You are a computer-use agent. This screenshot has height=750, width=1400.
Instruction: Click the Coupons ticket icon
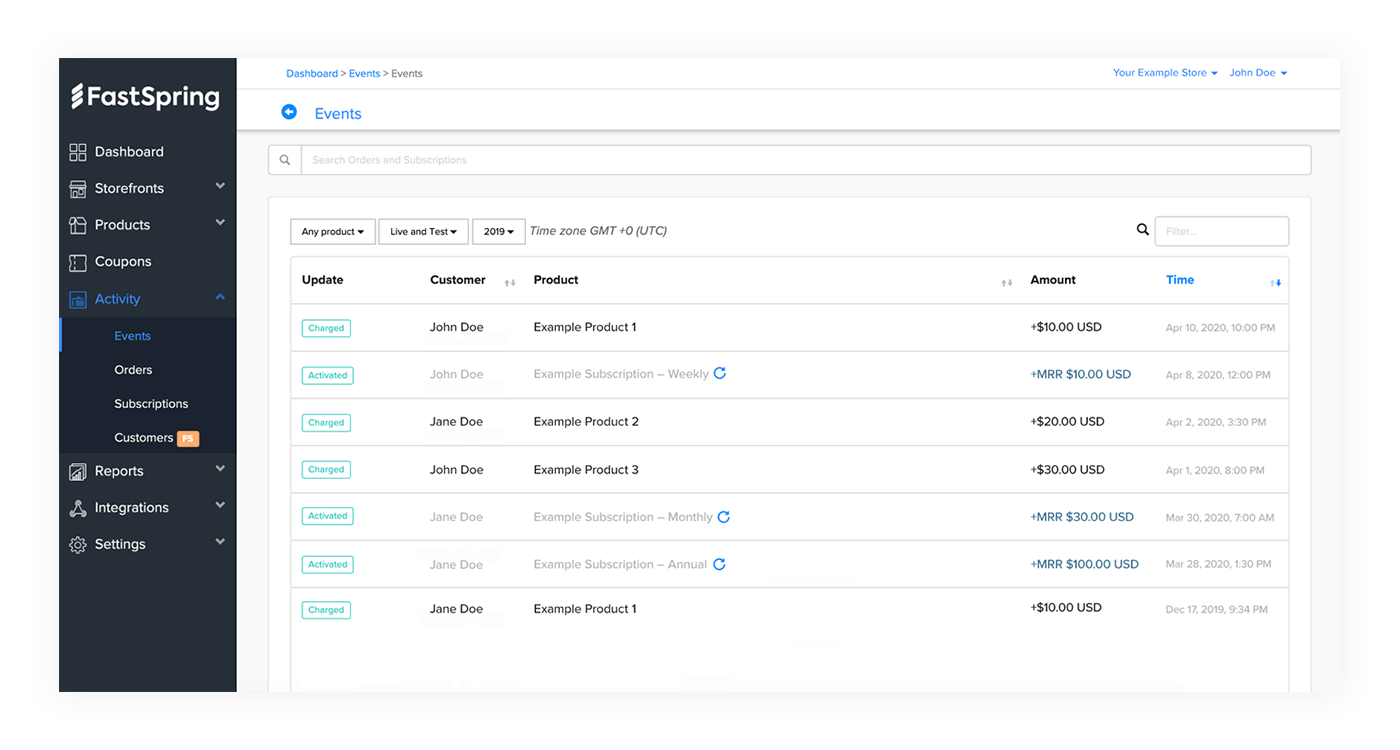78,262
